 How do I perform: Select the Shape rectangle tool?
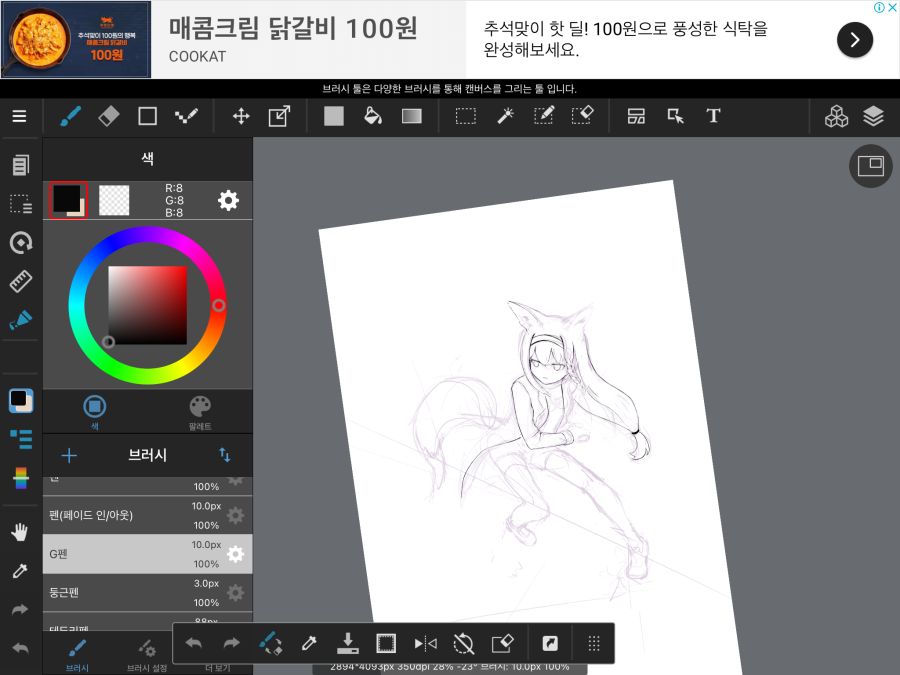coord(148,117)
